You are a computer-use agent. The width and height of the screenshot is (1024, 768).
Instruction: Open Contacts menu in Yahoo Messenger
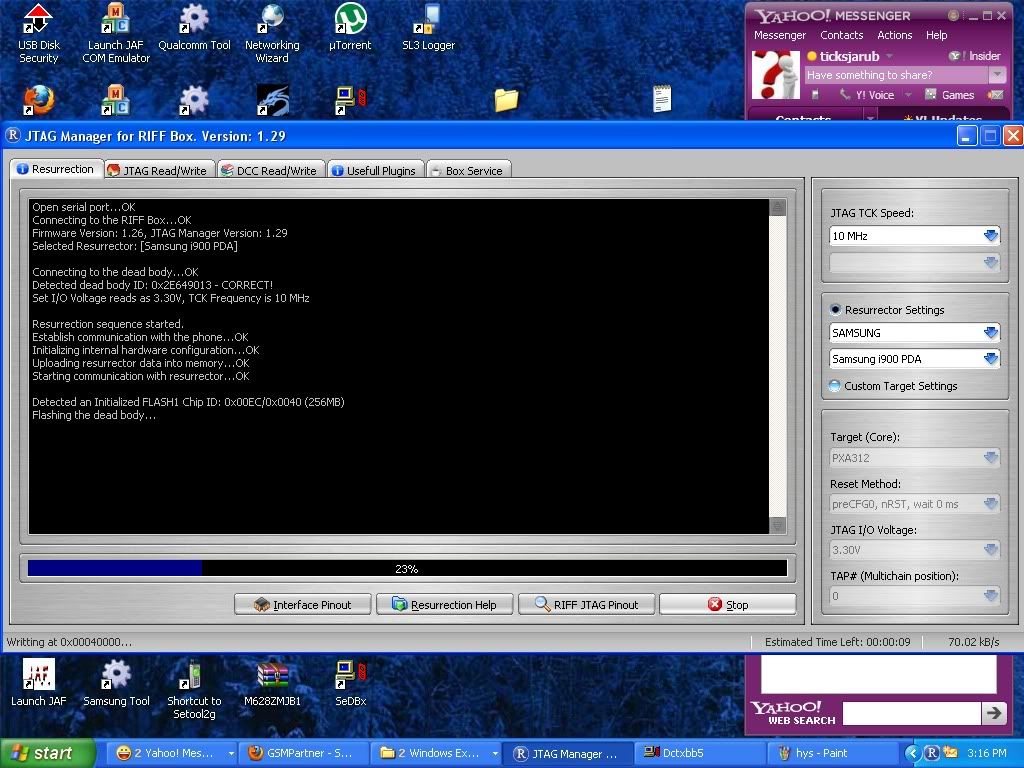842,35
